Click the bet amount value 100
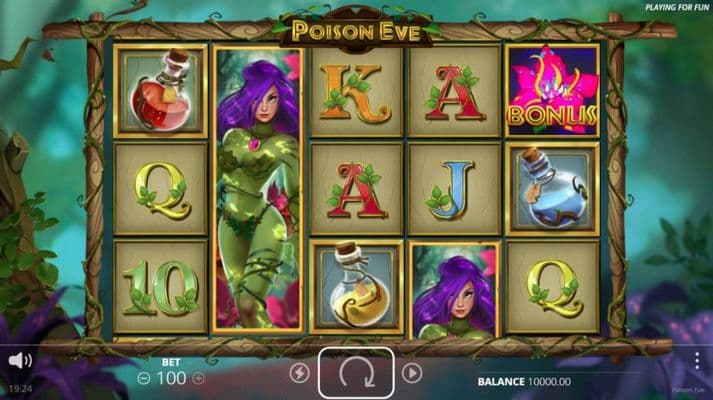Image resolution: width=713 pixels, height=400 pixels. 171,378
